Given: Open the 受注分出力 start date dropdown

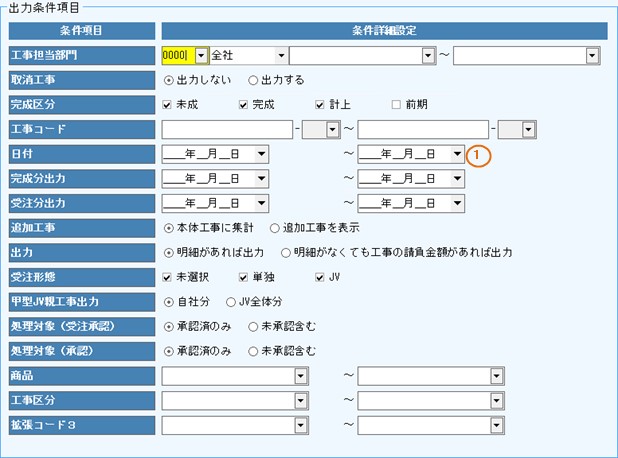Looking at the screenshot, I should tap(261, 203).
